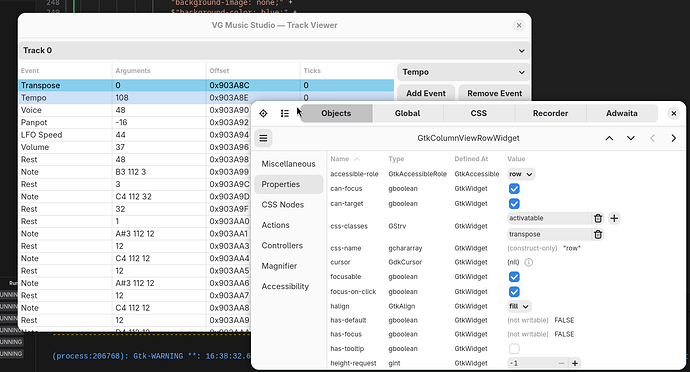Viewport: 690px width, 372px height.
Task: Click the GtkColumnViewRowWidget title
Action: coord(468,138)
